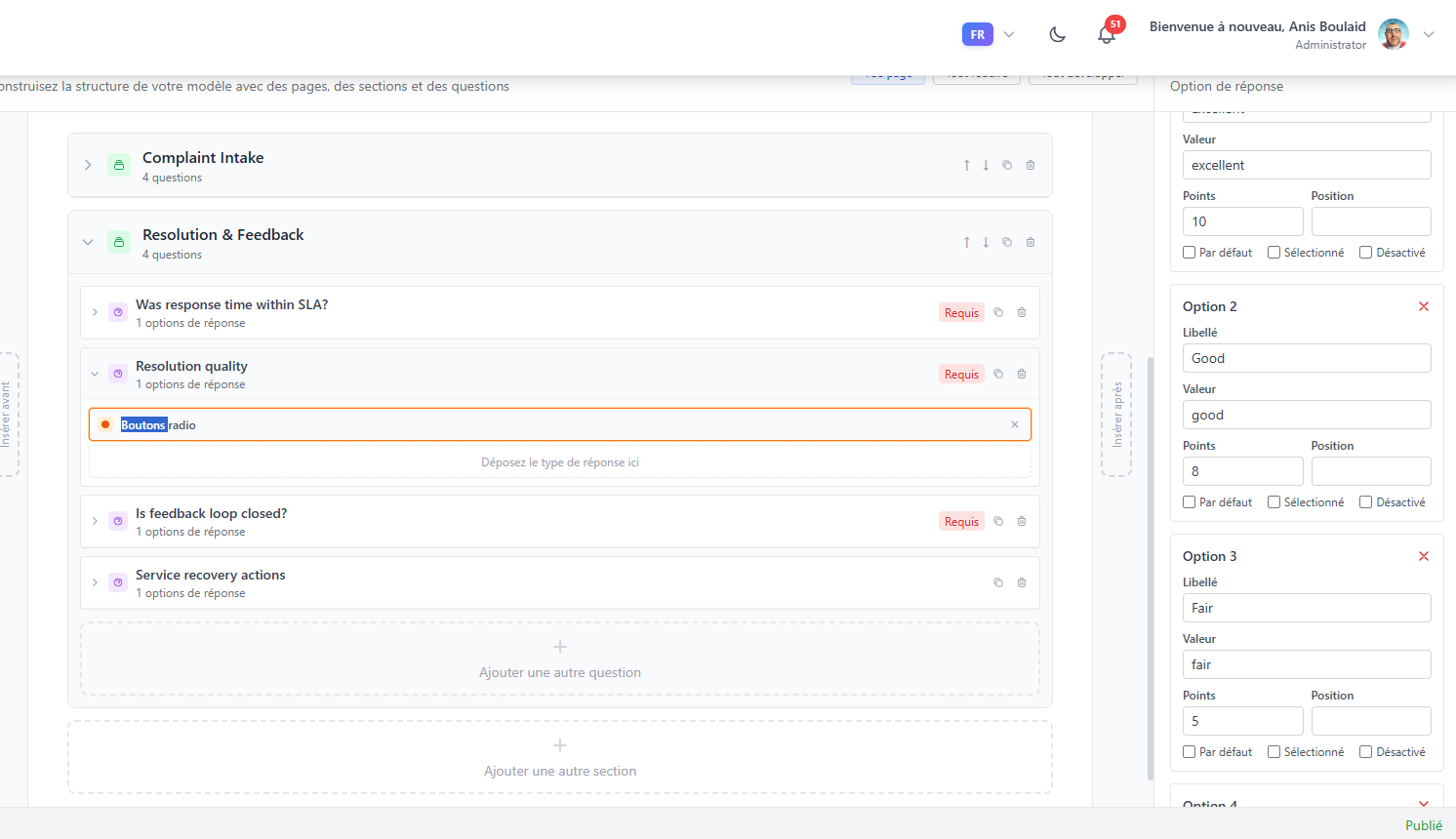The height and width of the screenshot is (839, 1456).
Task: Copy the 'Was response time within SLA?' question
Action: pyautogui.click(x=998, y=312)
